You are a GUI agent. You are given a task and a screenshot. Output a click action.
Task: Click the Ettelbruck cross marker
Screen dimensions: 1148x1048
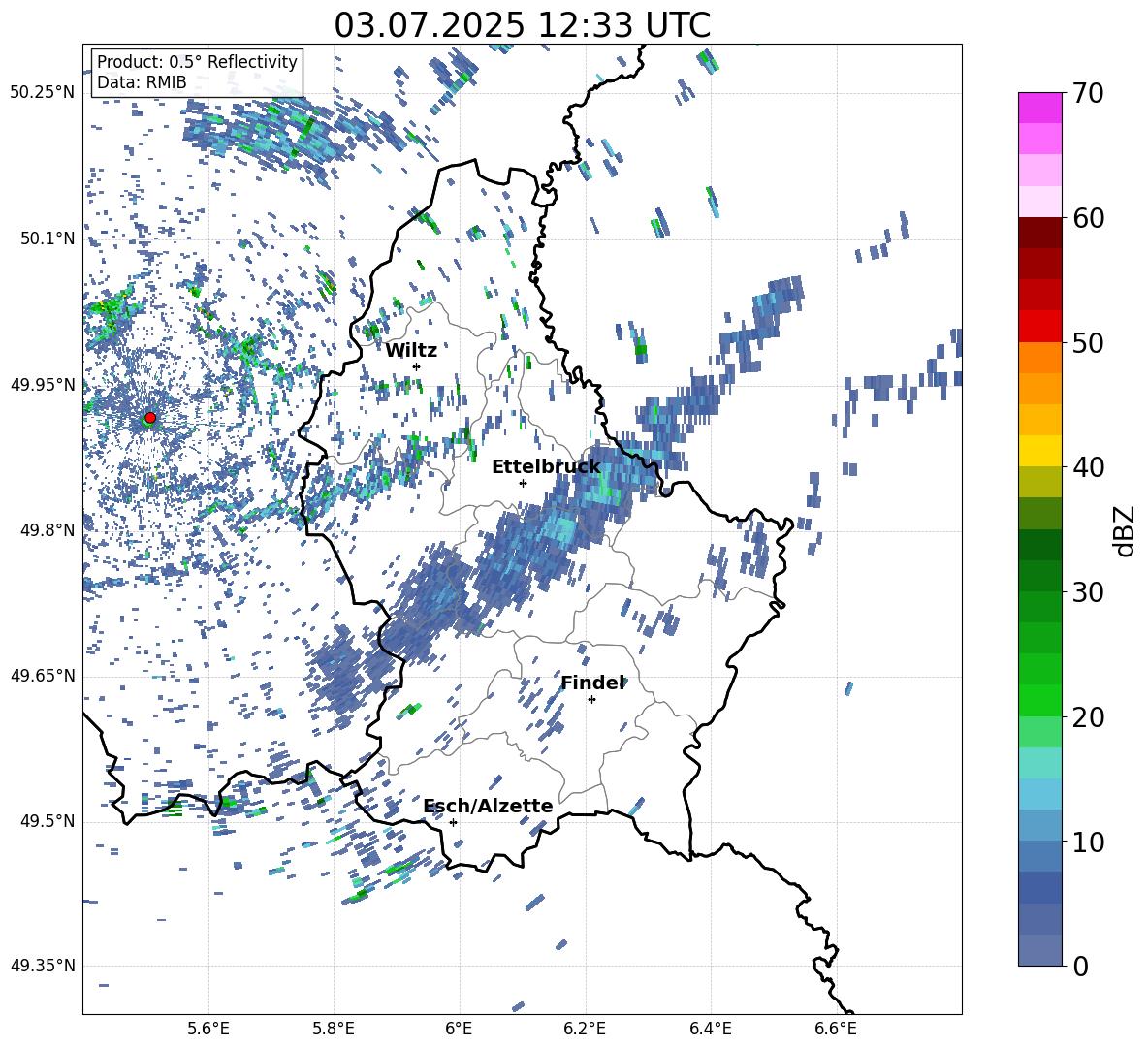pos(523,483)
